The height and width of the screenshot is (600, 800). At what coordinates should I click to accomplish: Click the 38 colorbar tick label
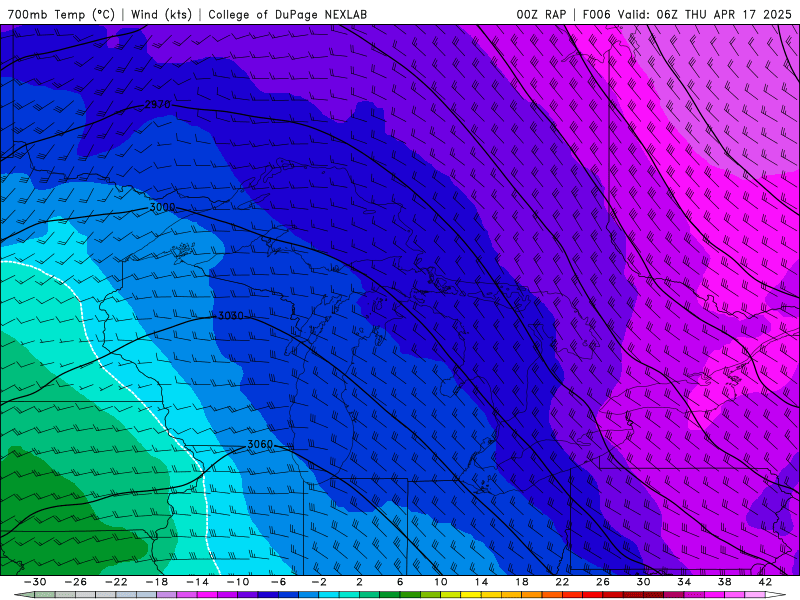[x=724, y=582]
